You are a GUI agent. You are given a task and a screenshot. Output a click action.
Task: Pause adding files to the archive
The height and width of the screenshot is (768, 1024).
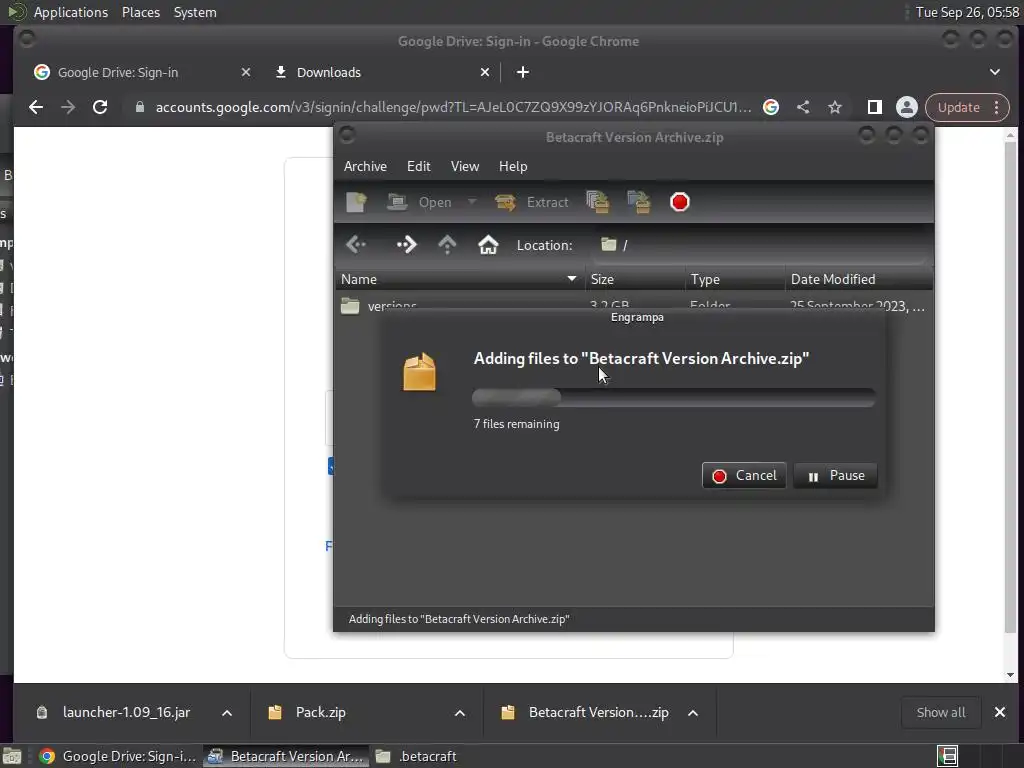835,475
